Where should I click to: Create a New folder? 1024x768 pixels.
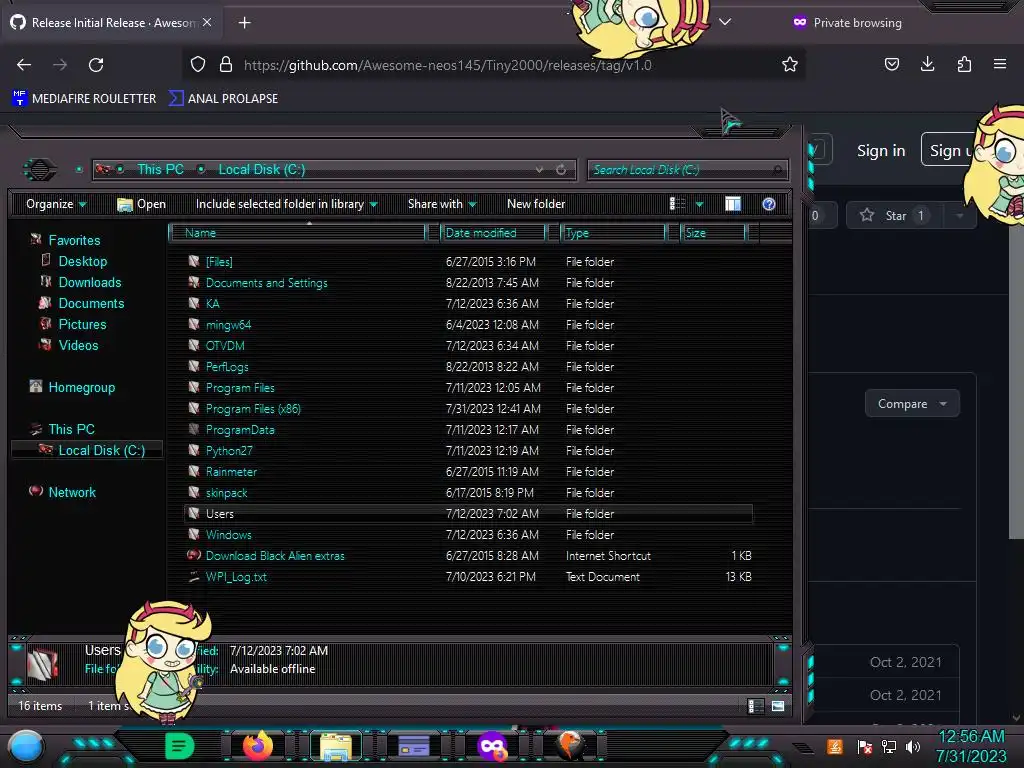pos(536,204)
